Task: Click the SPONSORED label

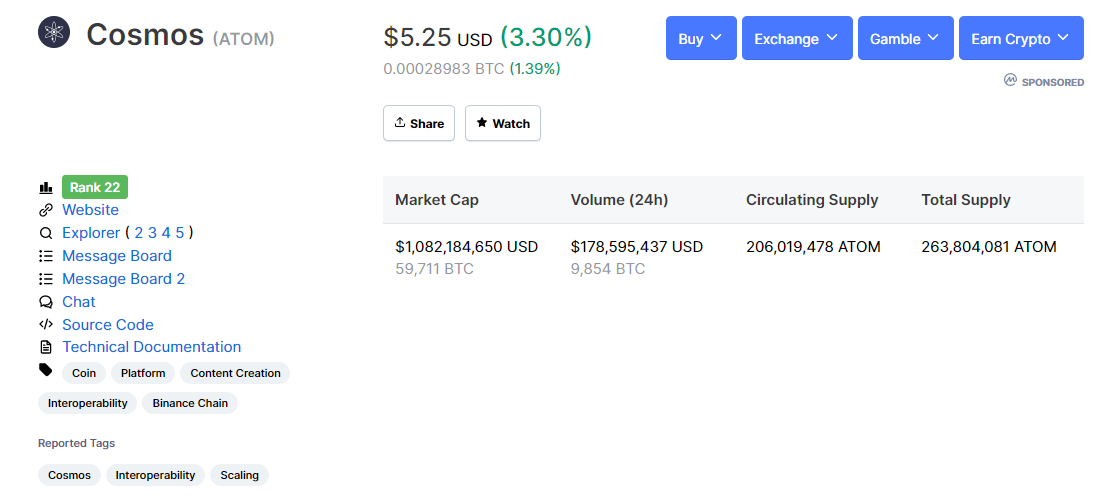Action: 1053,82
